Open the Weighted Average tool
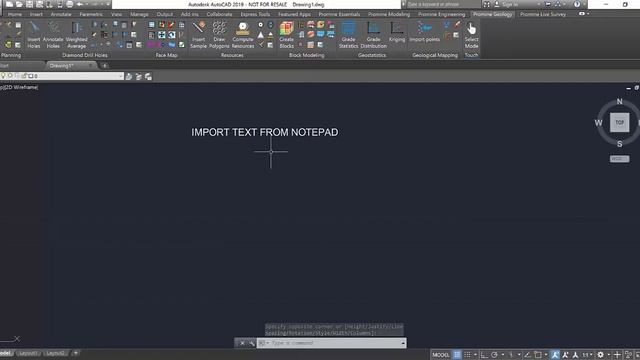640x360 pixels. tap(76, 35)
